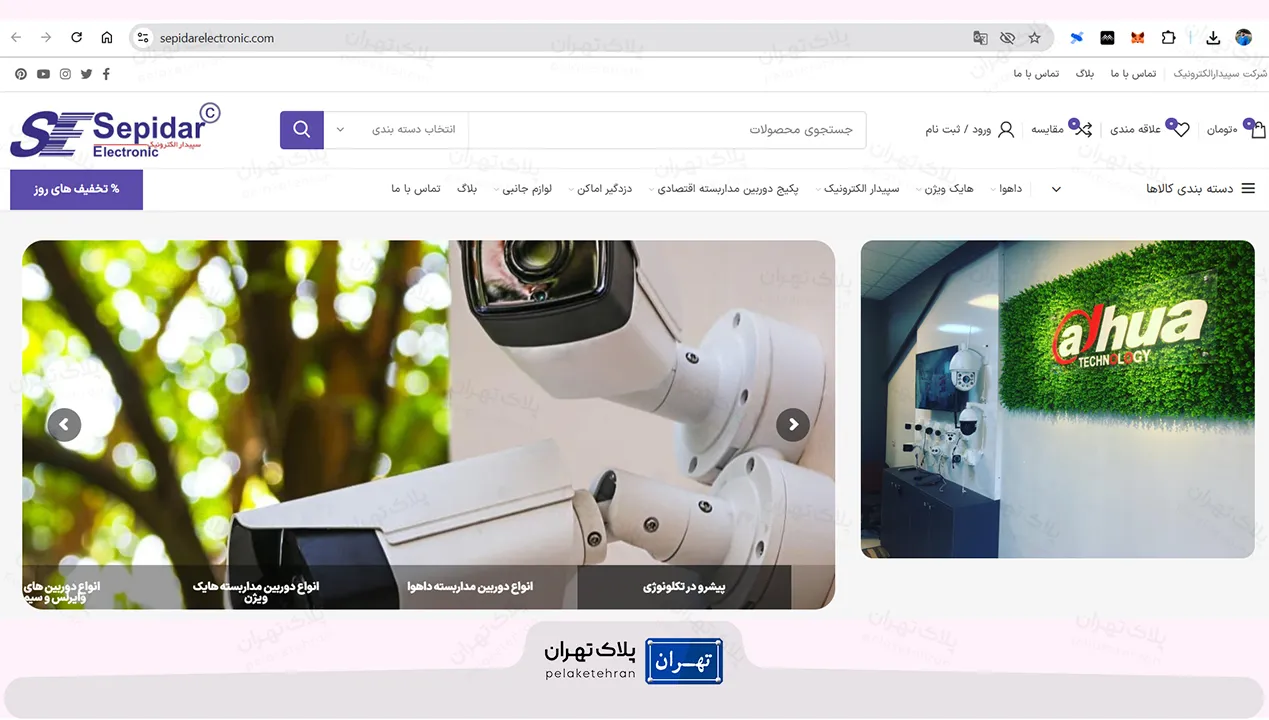Click the compare products arrows icon
1269x720 pixels.
tap(1083, 130)
